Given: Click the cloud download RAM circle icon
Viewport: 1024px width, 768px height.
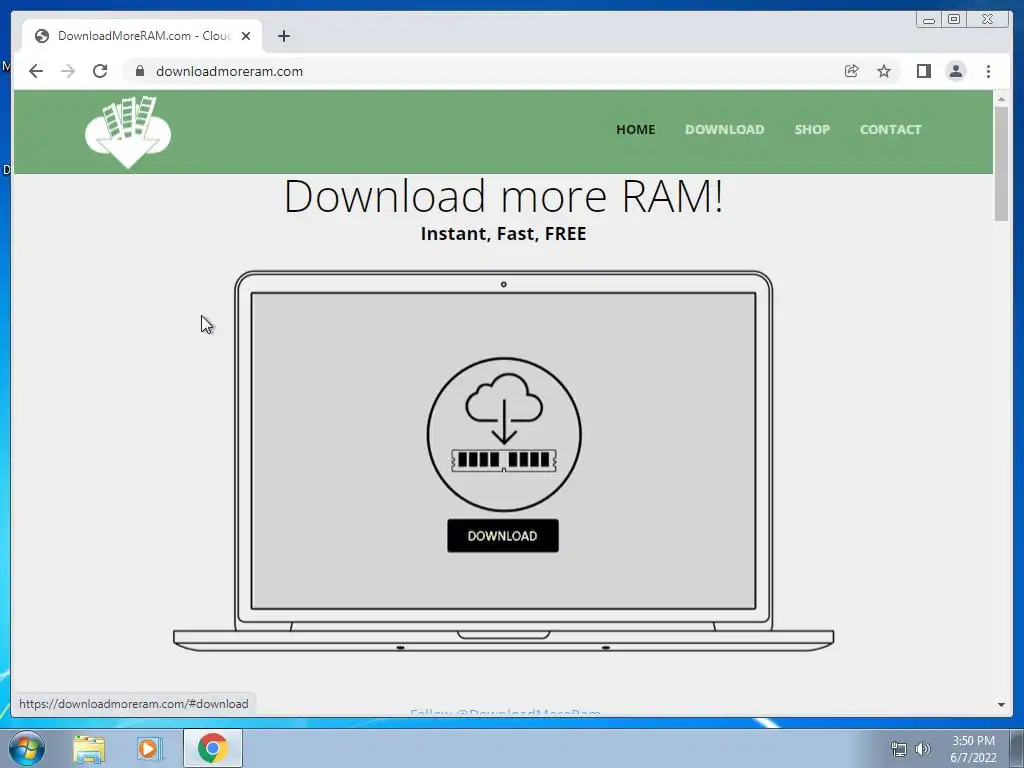Looking at the screenshot, I should [x=504, y=434].
